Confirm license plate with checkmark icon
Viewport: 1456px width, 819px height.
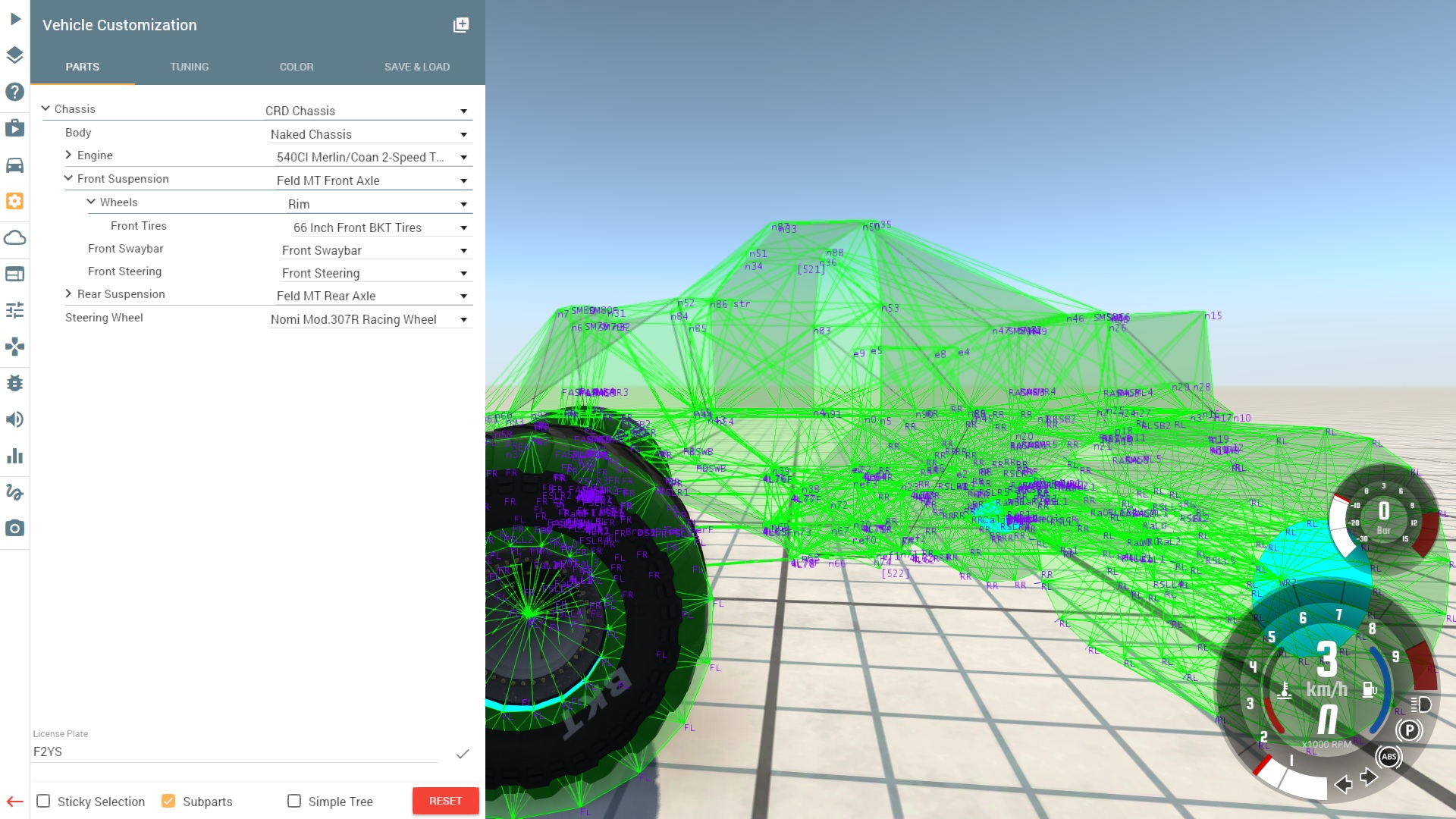pyautogui.click(x=463, y=754)
